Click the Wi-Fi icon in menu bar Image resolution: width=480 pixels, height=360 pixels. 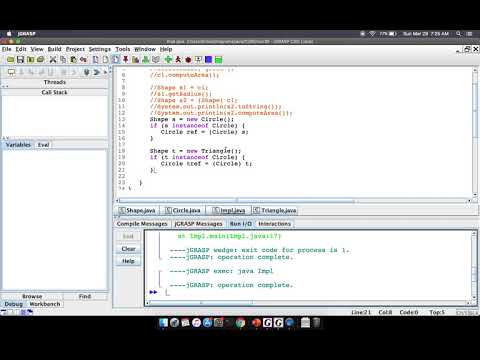[x=372, y=34]
